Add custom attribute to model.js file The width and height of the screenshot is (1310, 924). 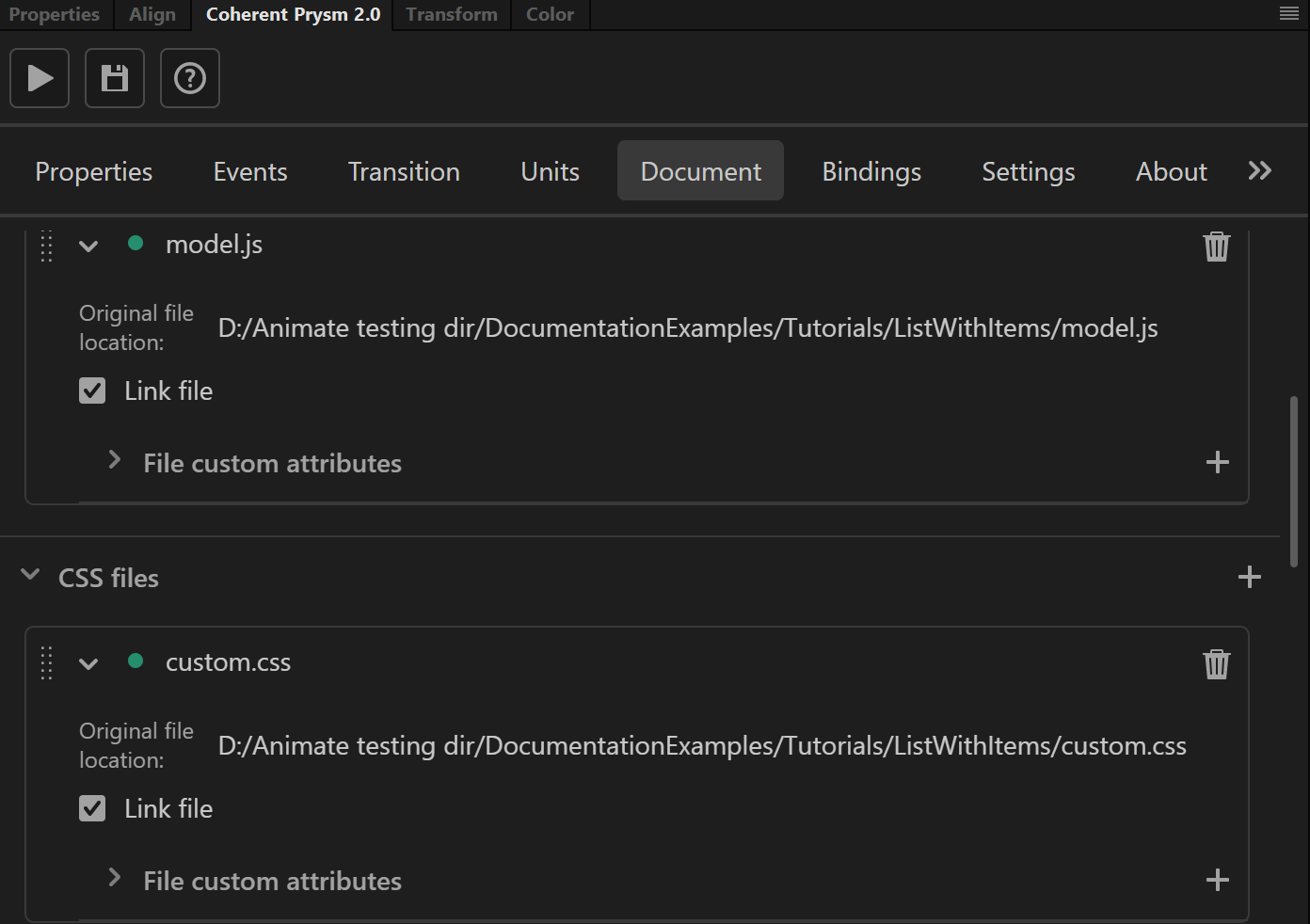[x=1218, y=462]
